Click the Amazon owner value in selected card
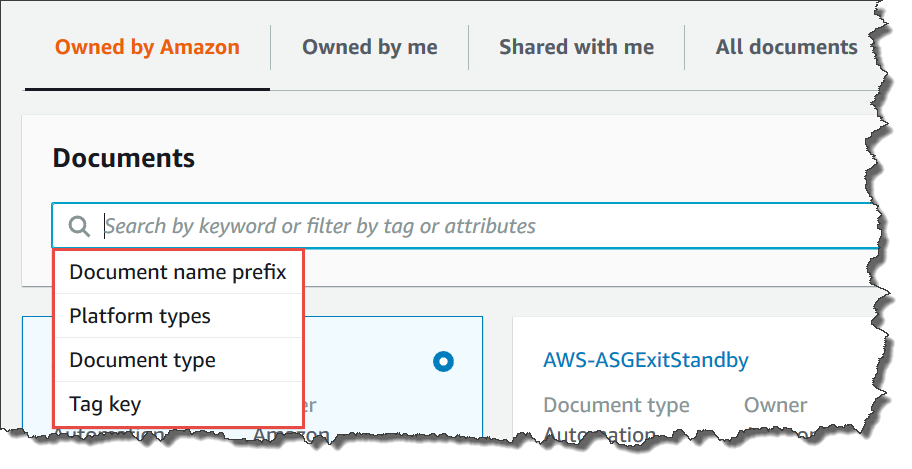 (290, 436)
